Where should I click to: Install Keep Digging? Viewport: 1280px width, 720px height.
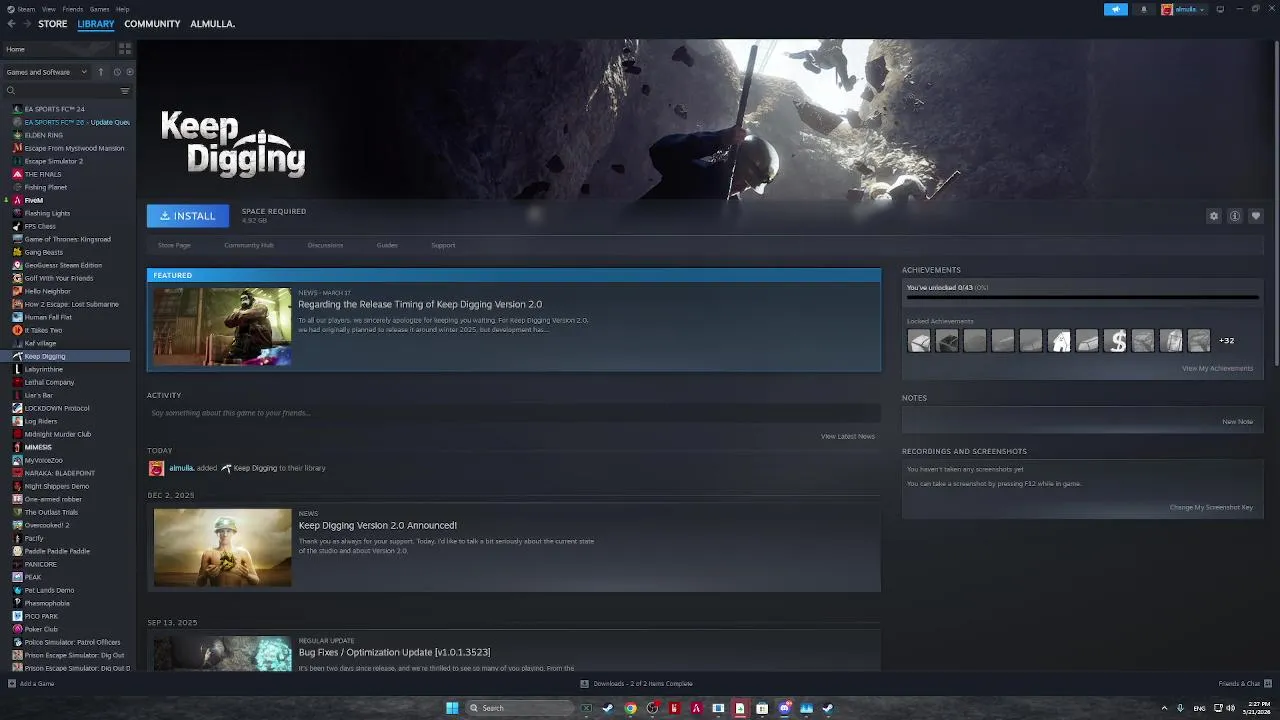point(188,216)
